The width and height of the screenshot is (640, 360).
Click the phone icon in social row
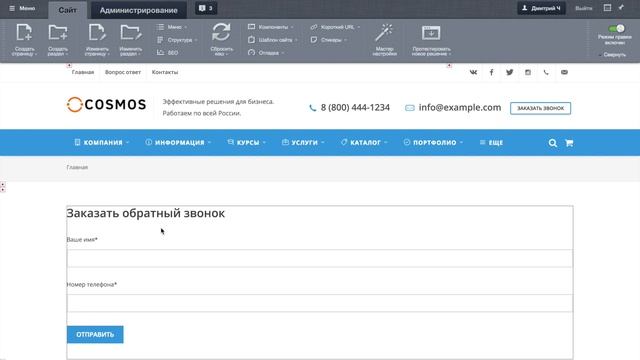[546, 72]
